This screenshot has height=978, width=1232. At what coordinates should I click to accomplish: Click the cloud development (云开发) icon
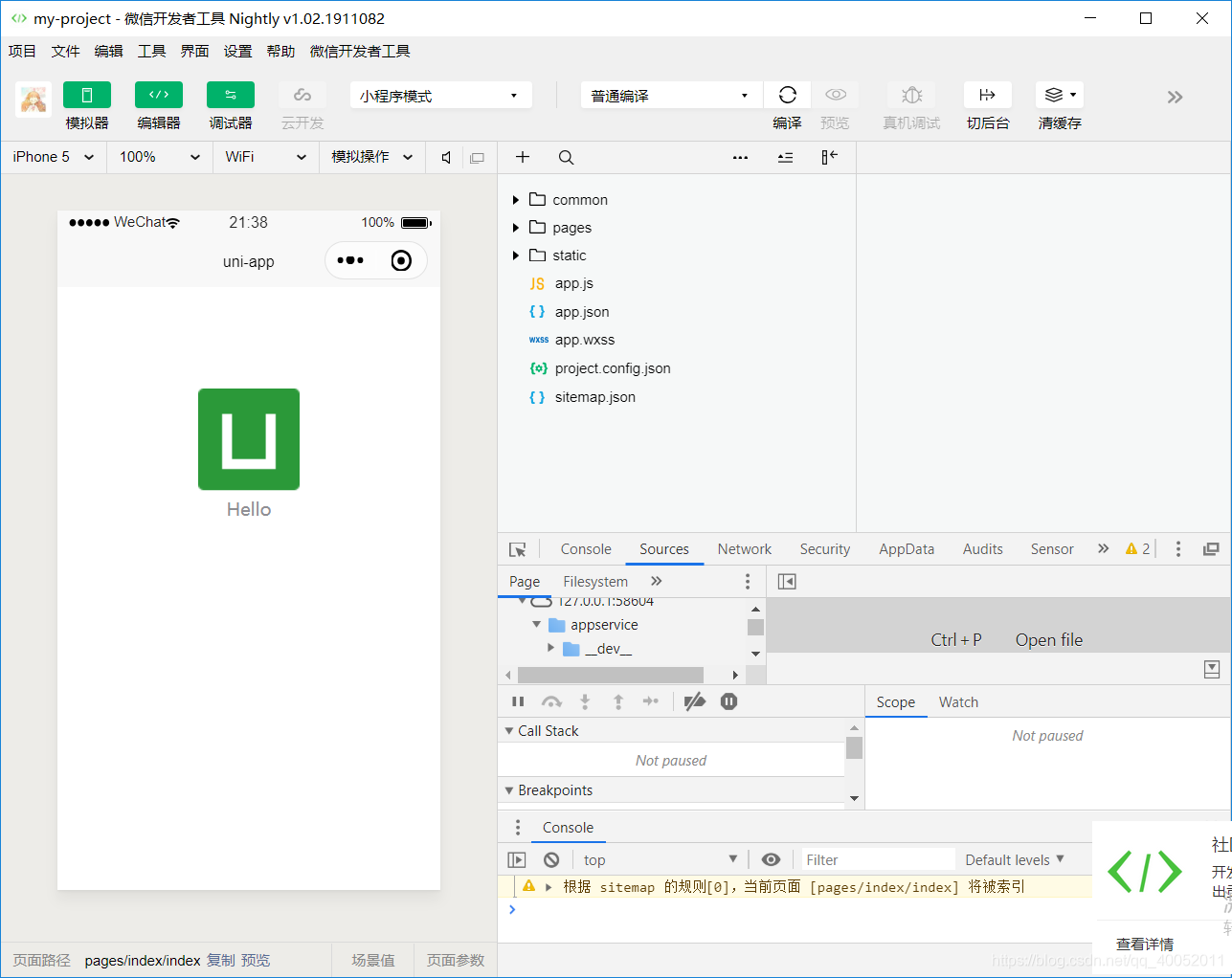(x=302, y=95)
